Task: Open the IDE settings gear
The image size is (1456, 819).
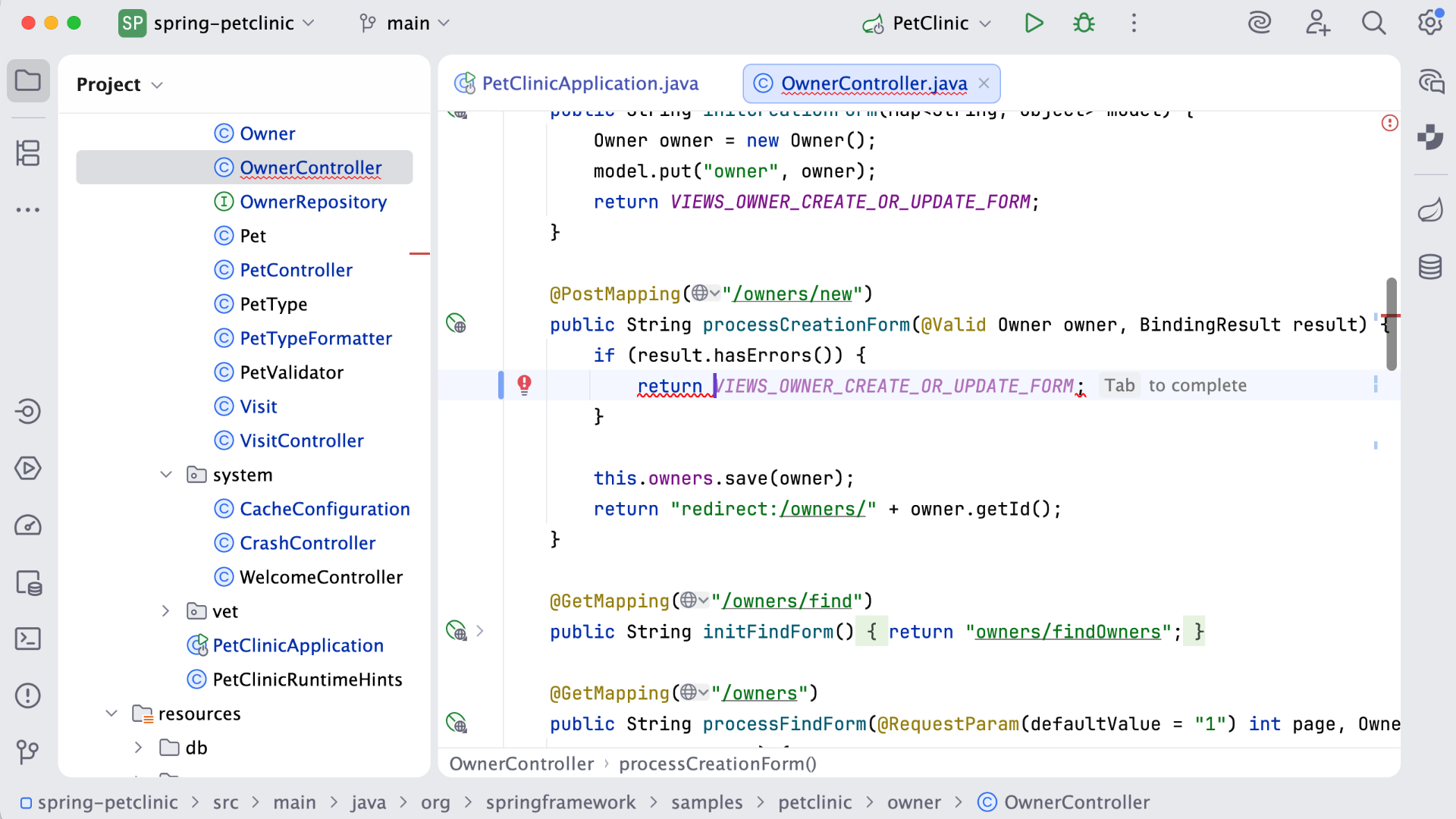Action: click(x=1430, y=23)
